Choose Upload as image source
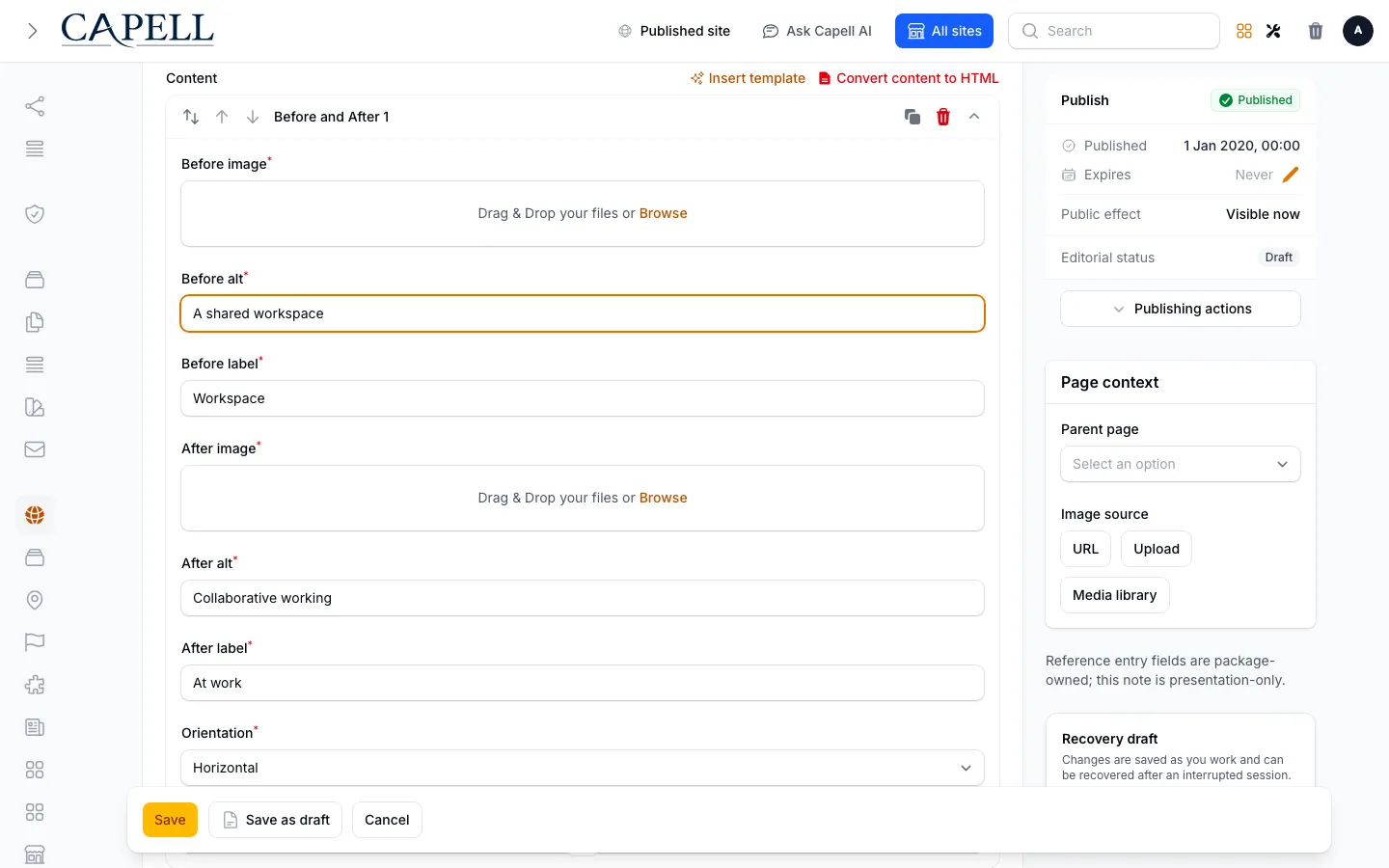The width and height of the screenshot is (1389, 868). click(1157, 549)
